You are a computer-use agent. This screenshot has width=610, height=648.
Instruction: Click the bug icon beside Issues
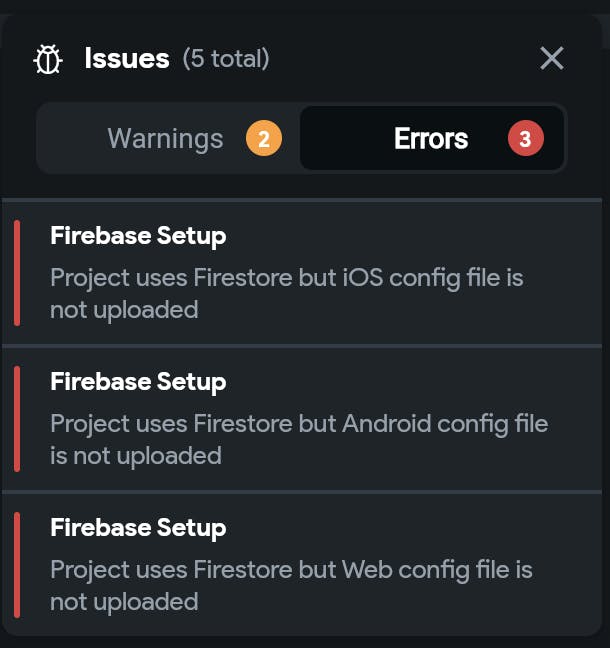click(x=48, y=59)
